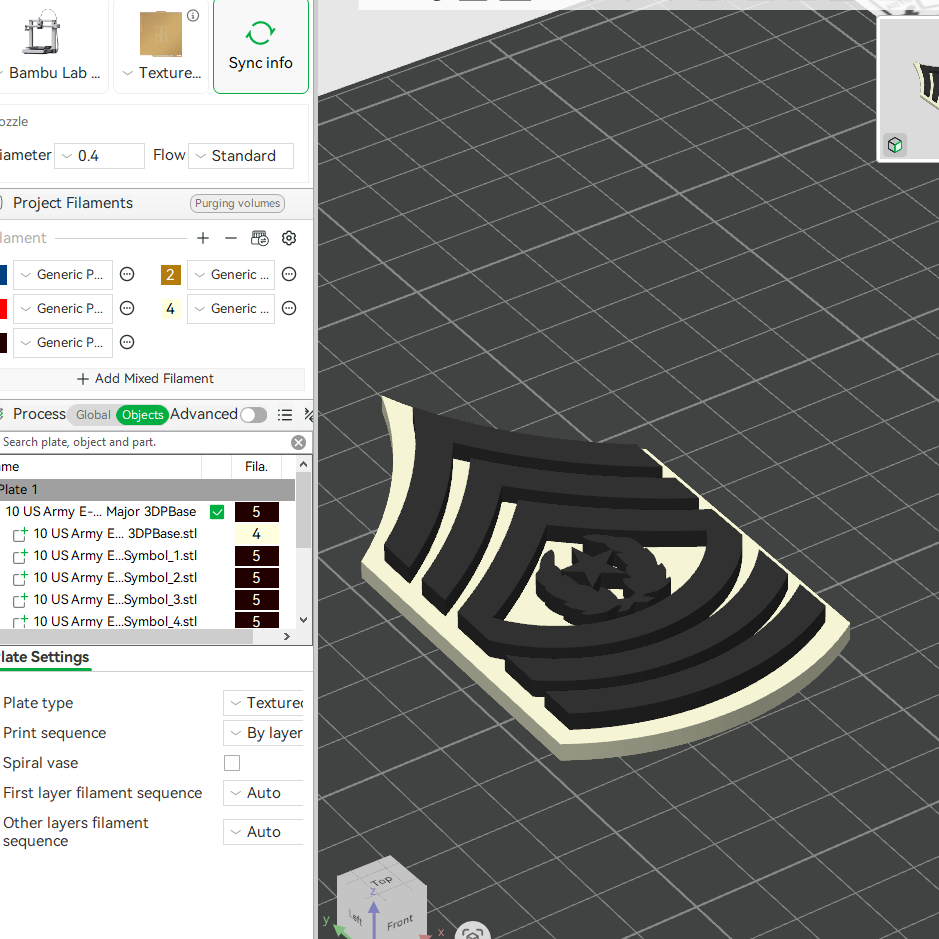
Task: Click search plate, object and part field
Action: pos(144,442)
